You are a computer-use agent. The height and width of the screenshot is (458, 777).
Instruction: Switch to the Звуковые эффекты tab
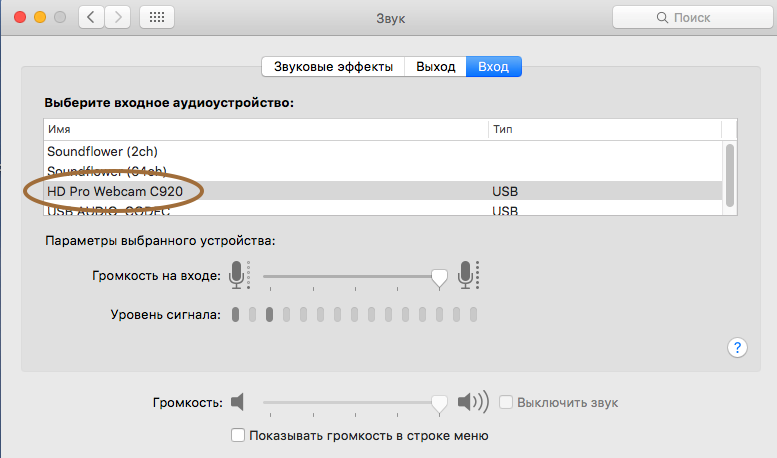[333, 66]
